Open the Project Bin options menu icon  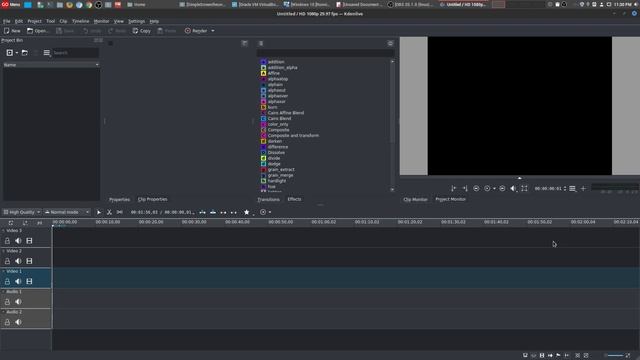(47, 53)
